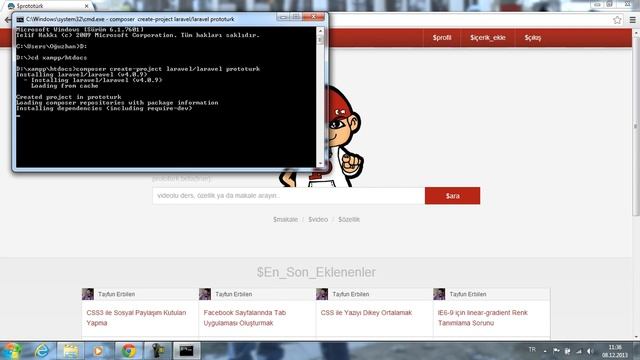Click the browser back arrow
This screenshot has height=360, width=640.
8,20
